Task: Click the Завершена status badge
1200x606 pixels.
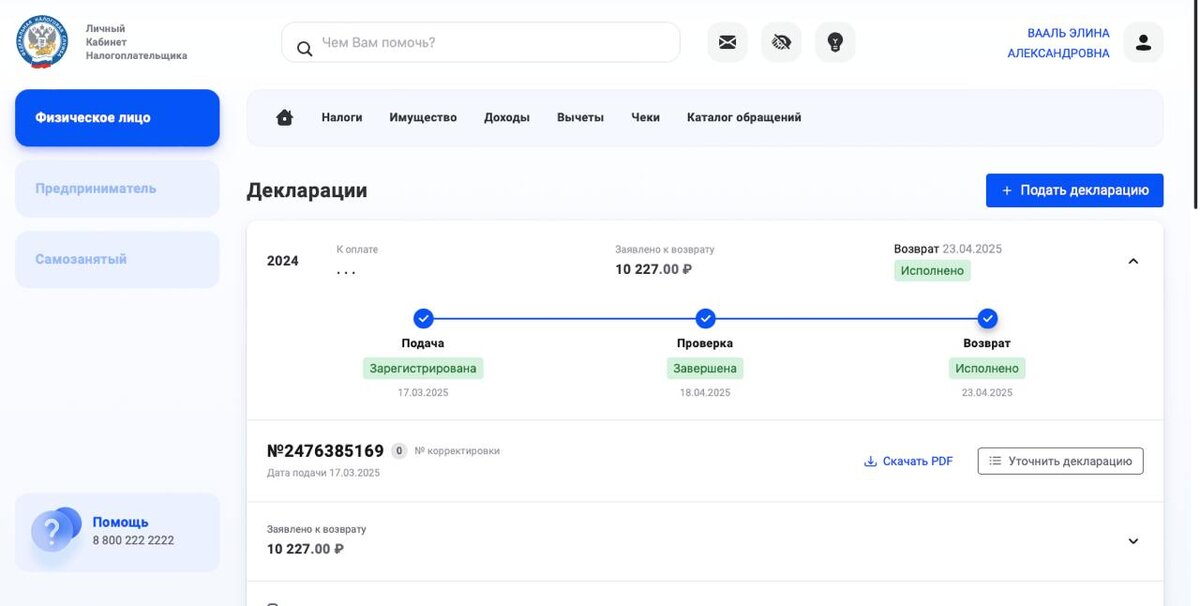Action: [705, 368]
